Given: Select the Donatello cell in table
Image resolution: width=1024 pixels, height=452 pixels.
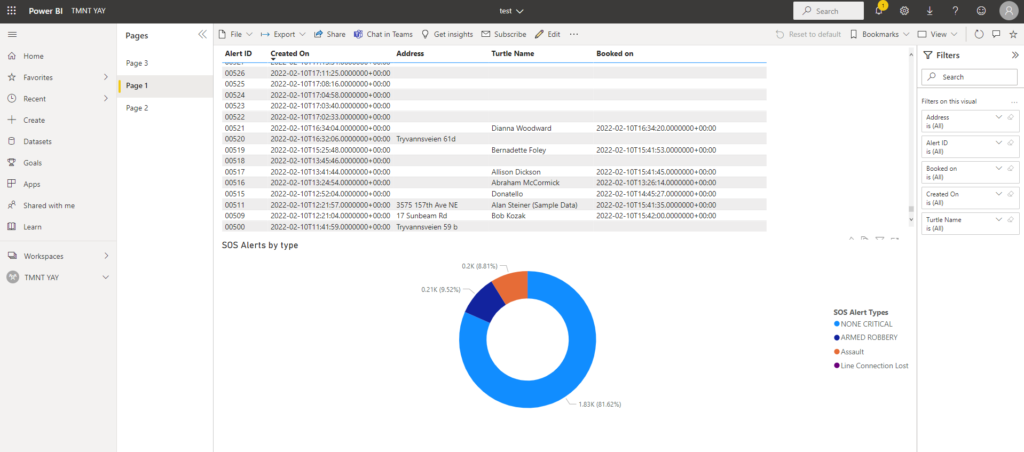Looking at the screenshot, I should [508, 193].
